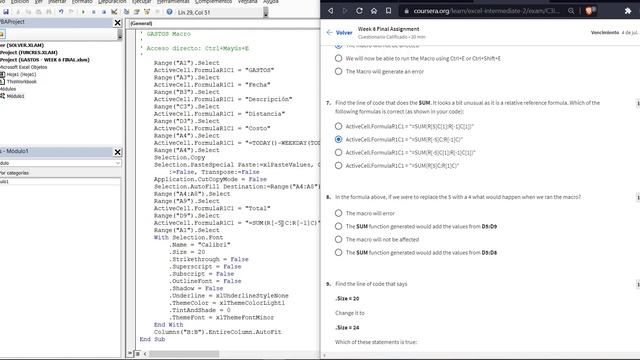Toggle Design Mode icon in the VBA toolbar
Image resolution: width=640 pixels, height=360 pixels.
(x=114, y=12)
